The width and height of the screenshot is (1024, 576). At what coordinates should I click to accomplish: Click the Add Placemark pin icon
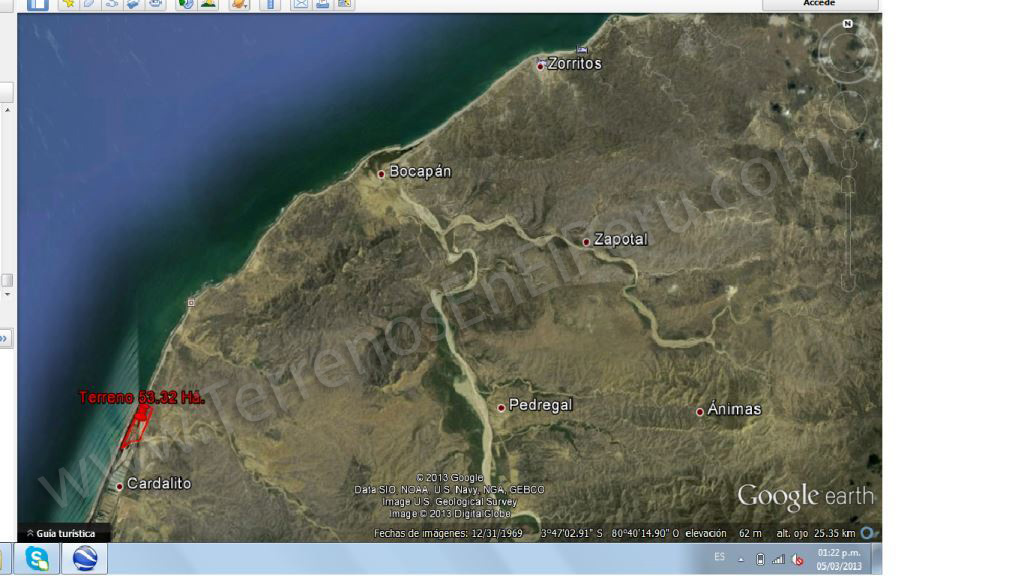[68, 4]
